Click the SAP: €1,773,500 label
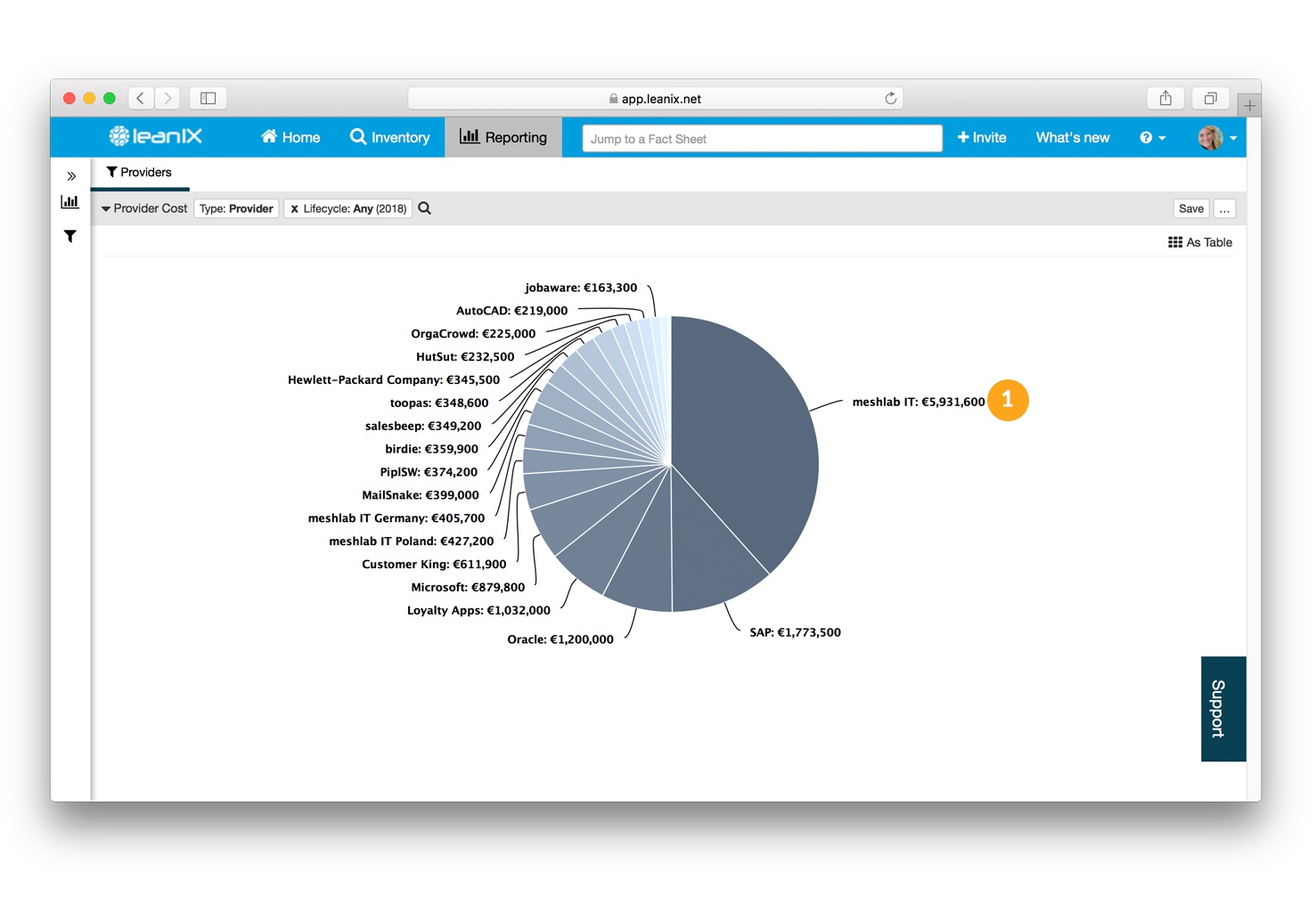Image resolution: width=1316 pixels, height=912 pixels. pos(795,632)
